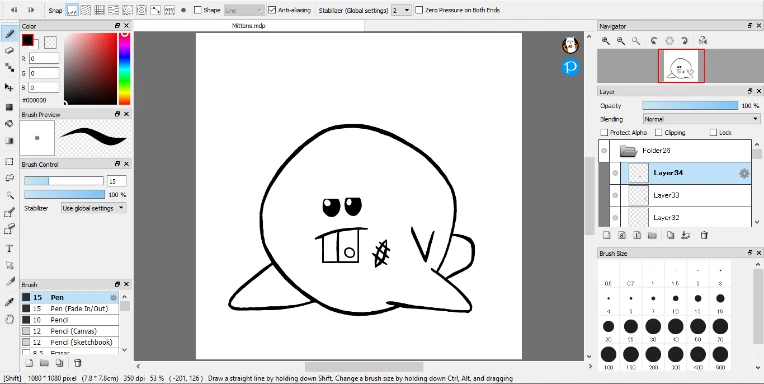Click the Navigator canvas thumbnail
The width and height of the screenshot is (764, 384).
click(681, 66)
